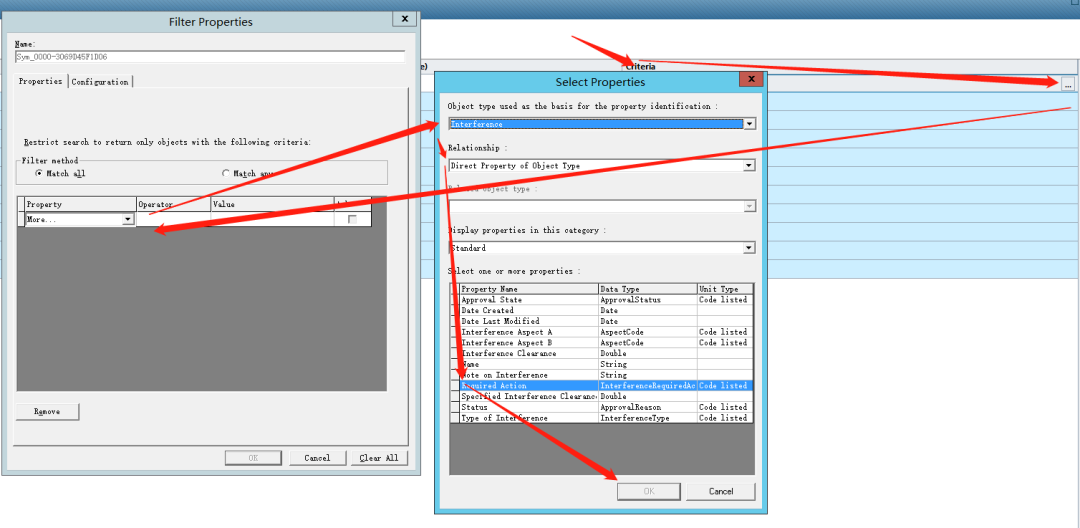1080x528 pixels.
Task: Expand the Relationship dropdown
Action: [749, 165]
